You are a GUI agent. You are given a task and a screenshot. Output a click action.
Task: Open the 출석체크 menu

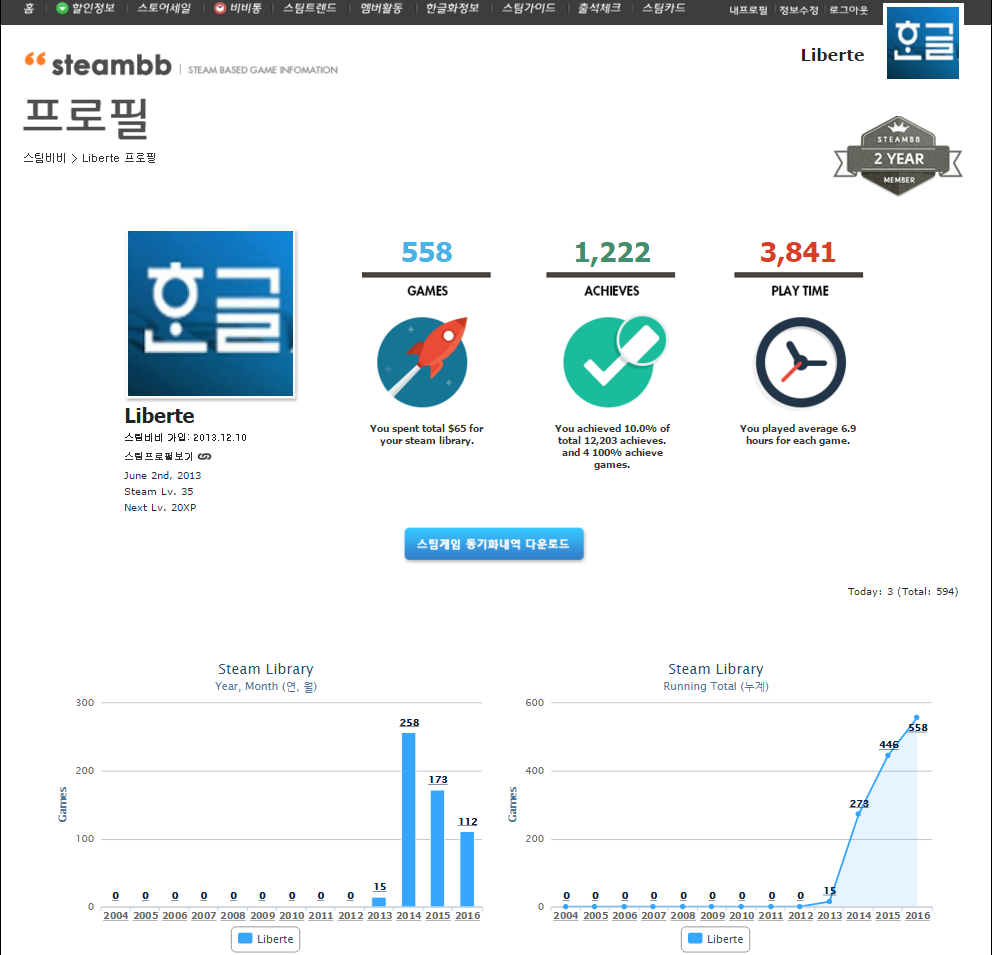(x=598, y=8)
